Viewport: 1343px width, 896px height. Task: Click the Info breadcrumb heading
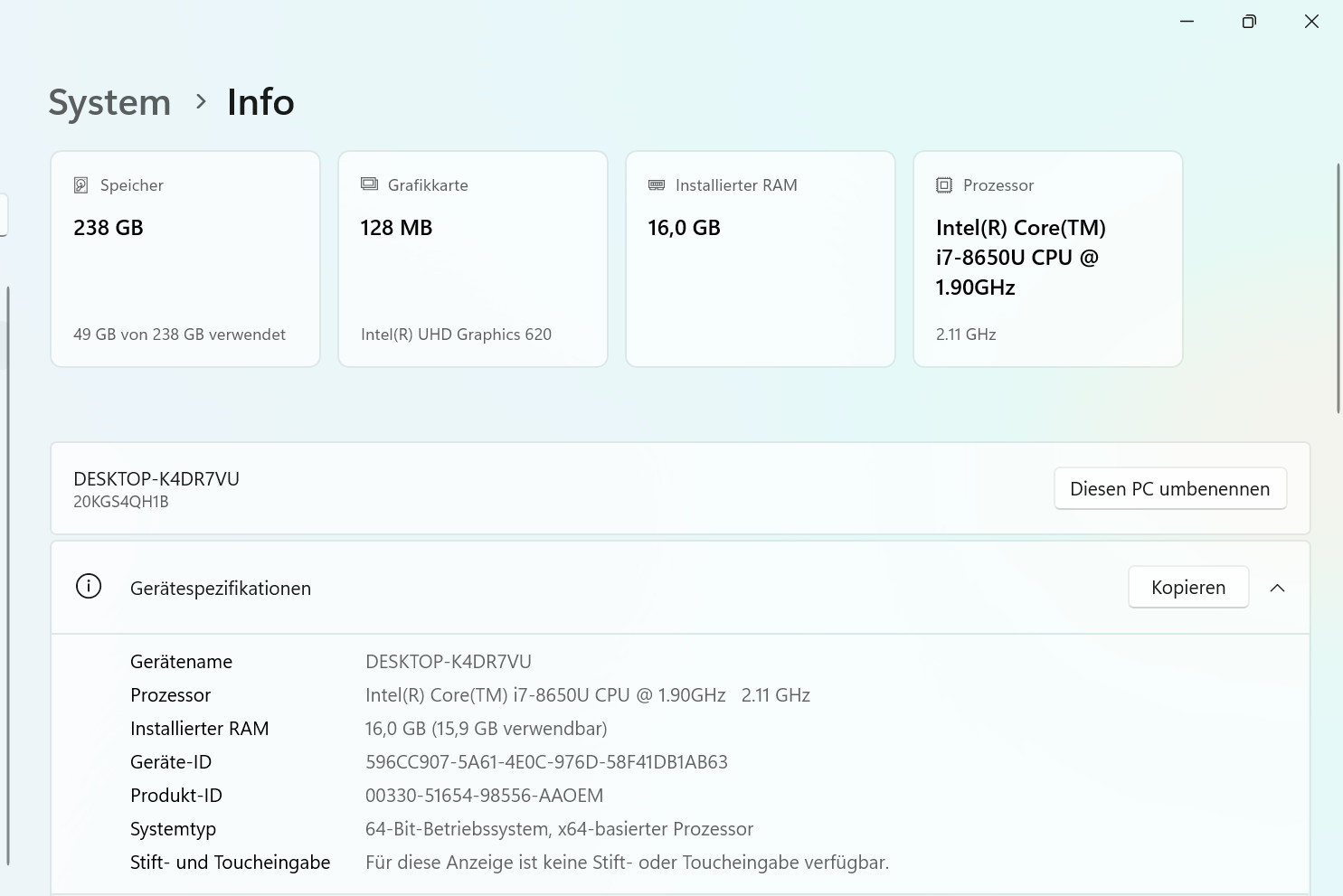(260, 103)
